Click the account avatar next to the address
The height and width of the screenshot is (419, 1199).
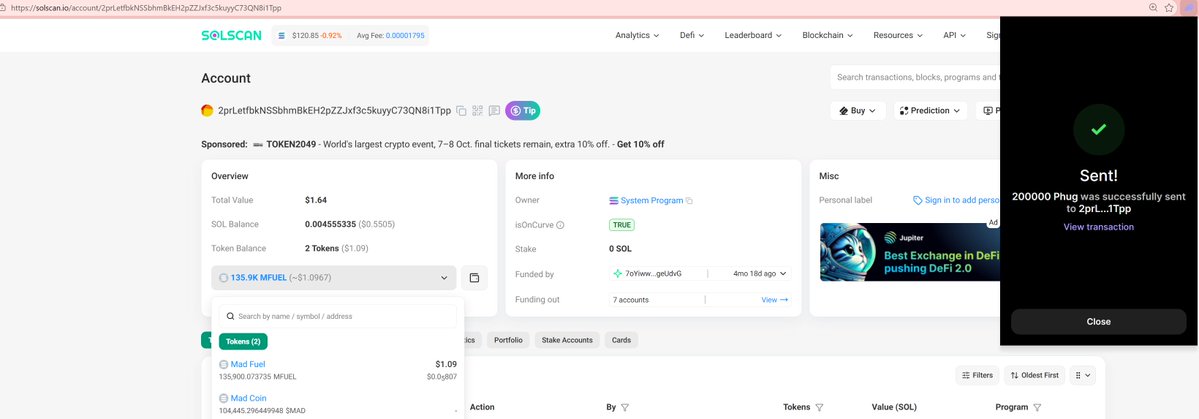tap(207, 111)
